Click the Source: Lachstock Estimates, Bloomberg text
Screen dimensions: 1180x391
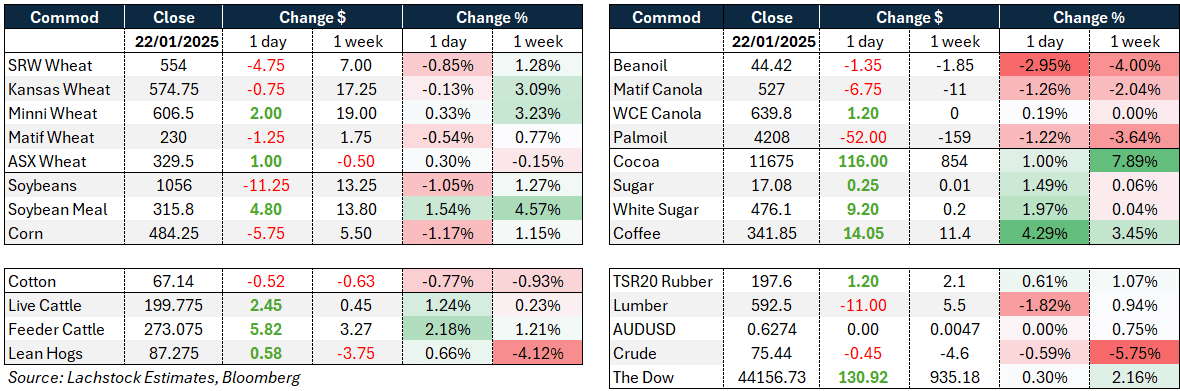(x=154, y=377)
